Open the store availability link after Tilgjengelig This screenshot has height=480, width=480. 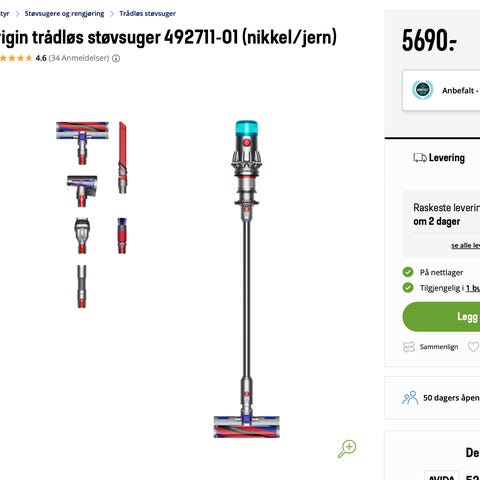coord(473,288)
